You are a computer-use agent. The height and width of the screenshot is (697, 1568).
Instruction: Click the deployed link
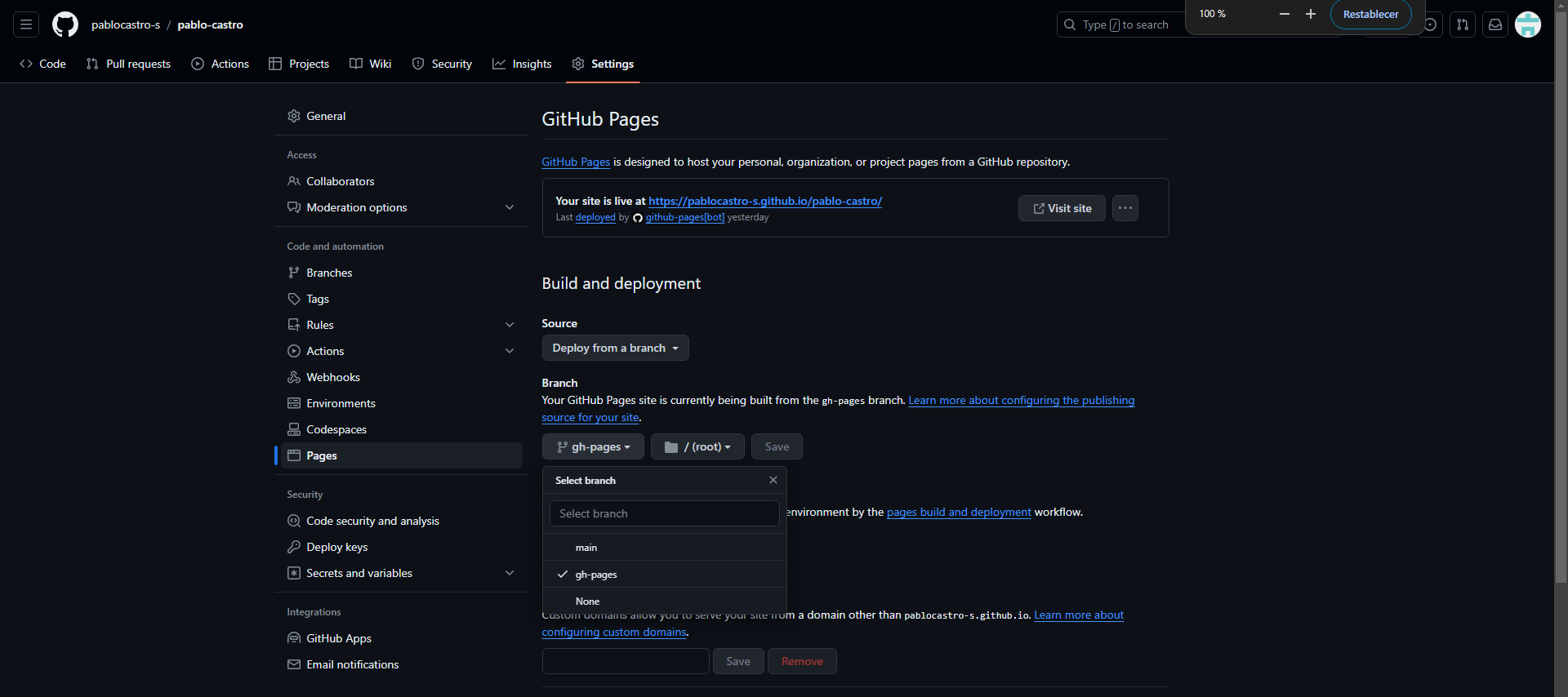(595, 217)
